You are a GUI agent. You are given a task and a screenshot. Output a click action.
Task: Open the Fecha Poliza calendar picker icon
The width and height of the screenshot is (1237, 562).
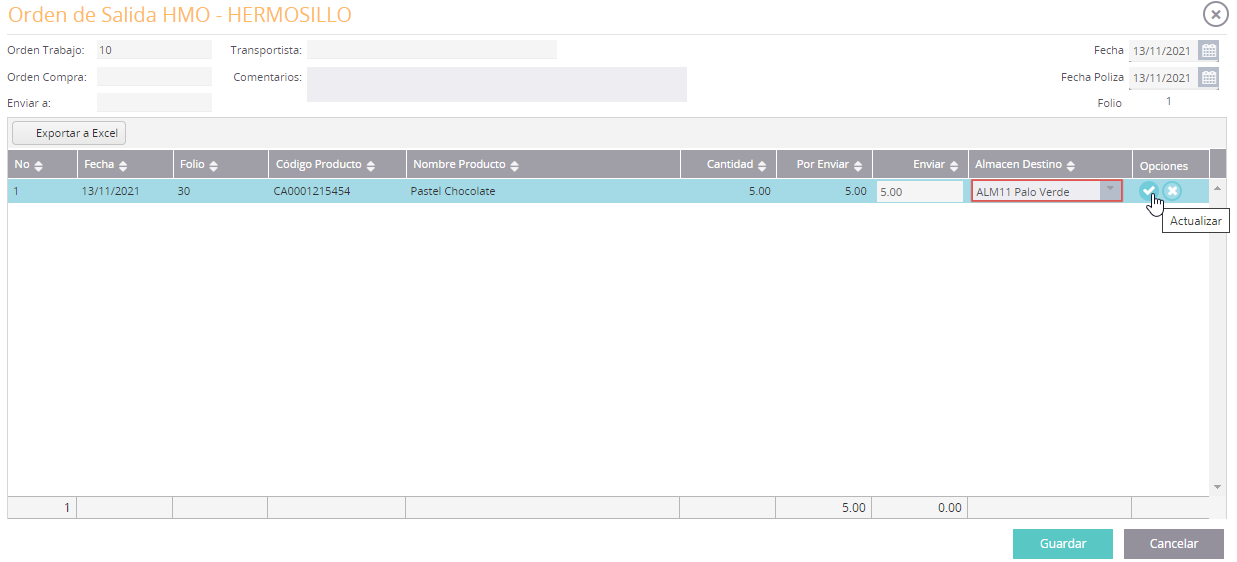1208,77
